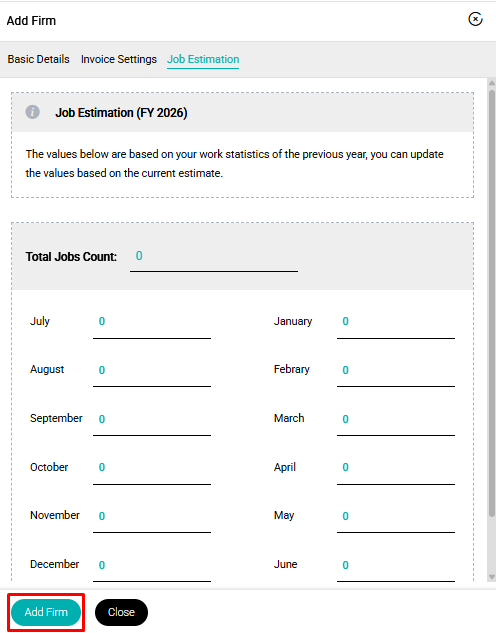Click the September estimate field
The height and width of the screenshot is (633, 496).
152,419
